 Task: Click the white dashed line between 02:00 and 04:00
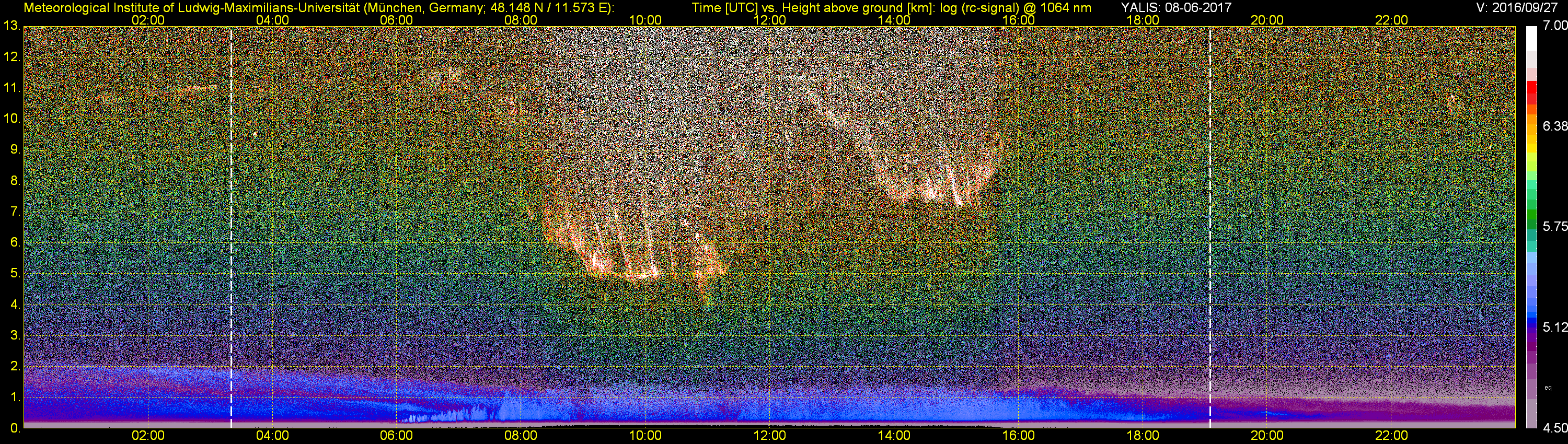(x=232, y=227)
